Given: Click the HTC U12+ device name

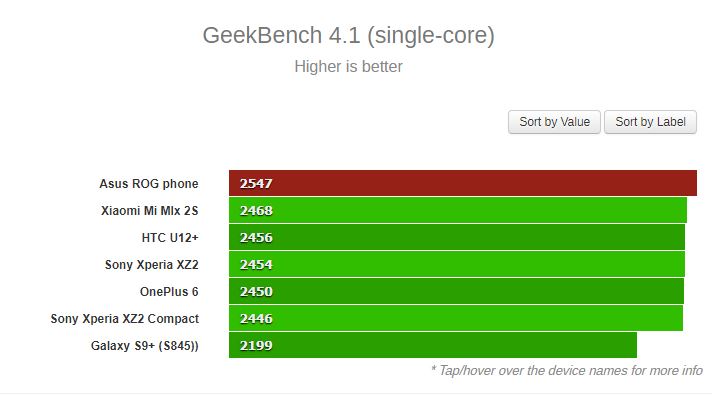Looking at the screenshot, I should point(170,237).
